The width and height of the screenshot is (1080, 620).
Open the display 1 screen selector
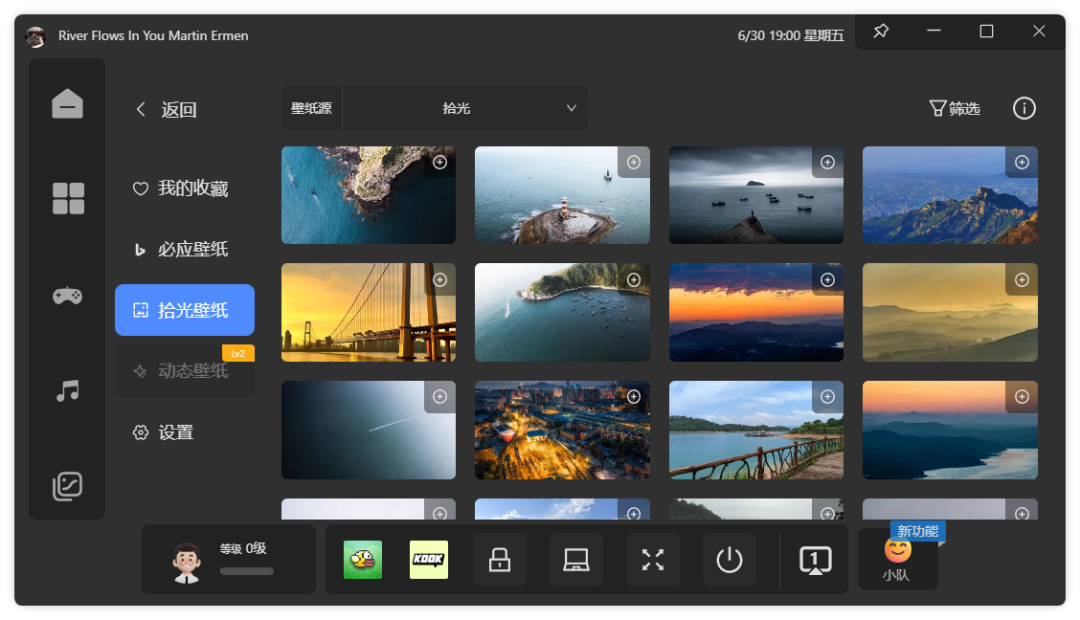815,560
